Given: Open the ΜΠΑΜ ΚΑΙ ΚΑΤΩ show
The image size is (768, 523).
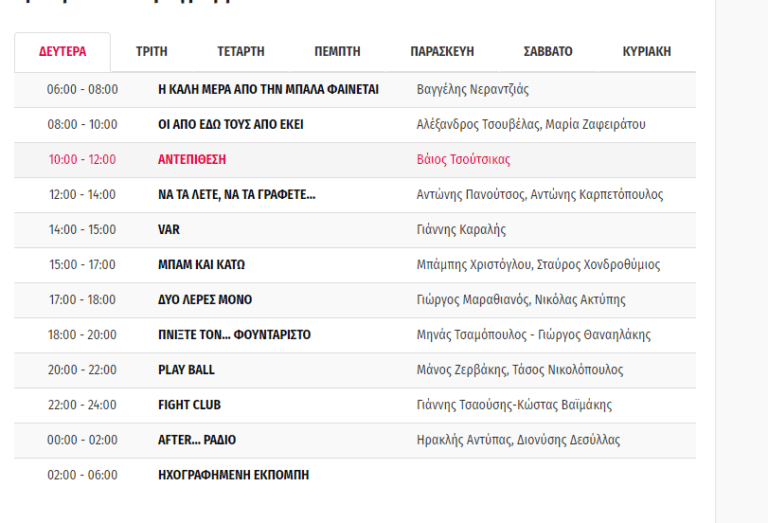Looking at the screenshot, I should click(201, 265).
